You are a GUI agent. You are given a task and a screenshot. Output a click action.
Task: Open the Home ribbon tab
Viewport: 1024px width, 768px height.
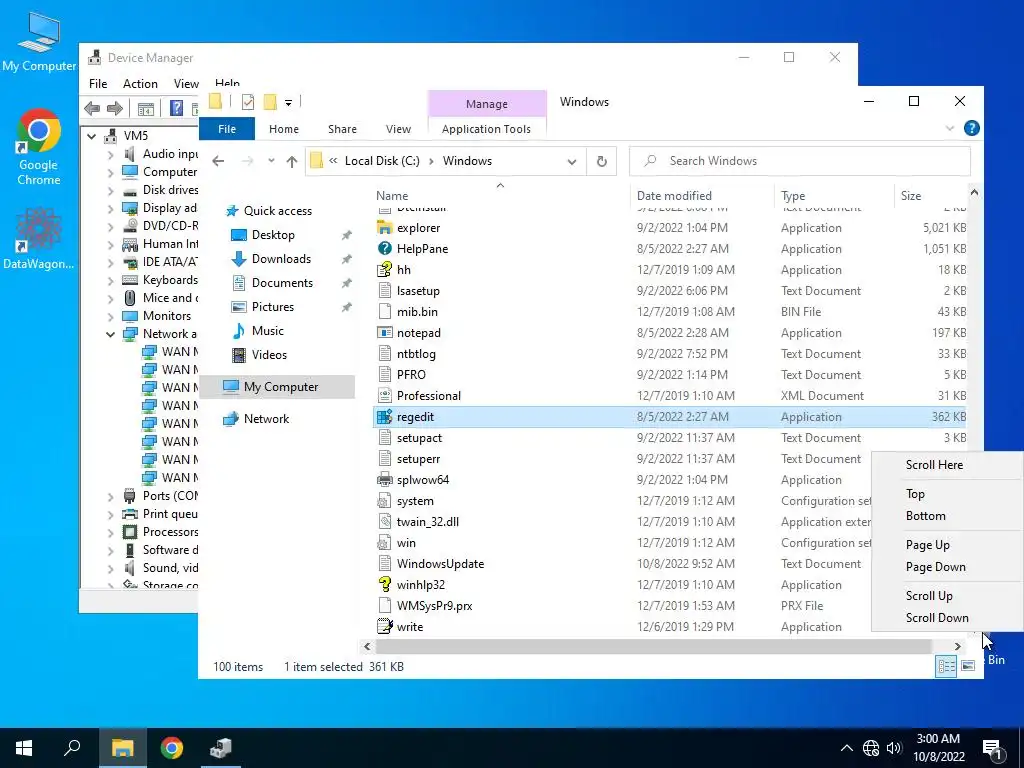pyautogui.click(x=283, y=129)
